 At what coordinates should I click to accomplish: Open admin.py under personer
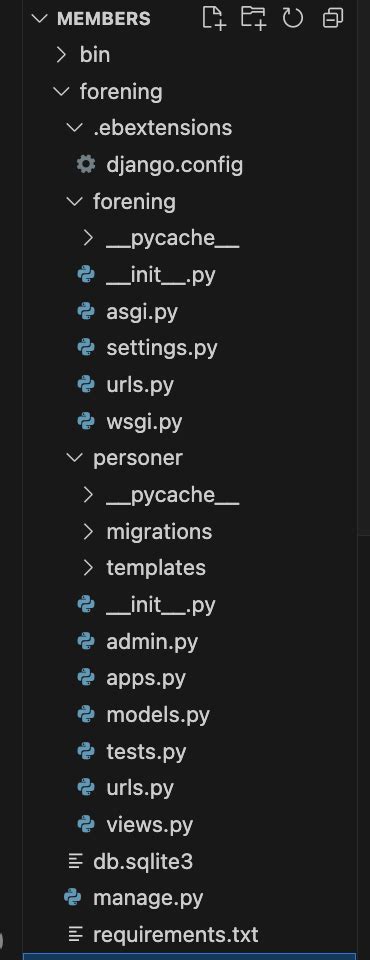[152, 641]
